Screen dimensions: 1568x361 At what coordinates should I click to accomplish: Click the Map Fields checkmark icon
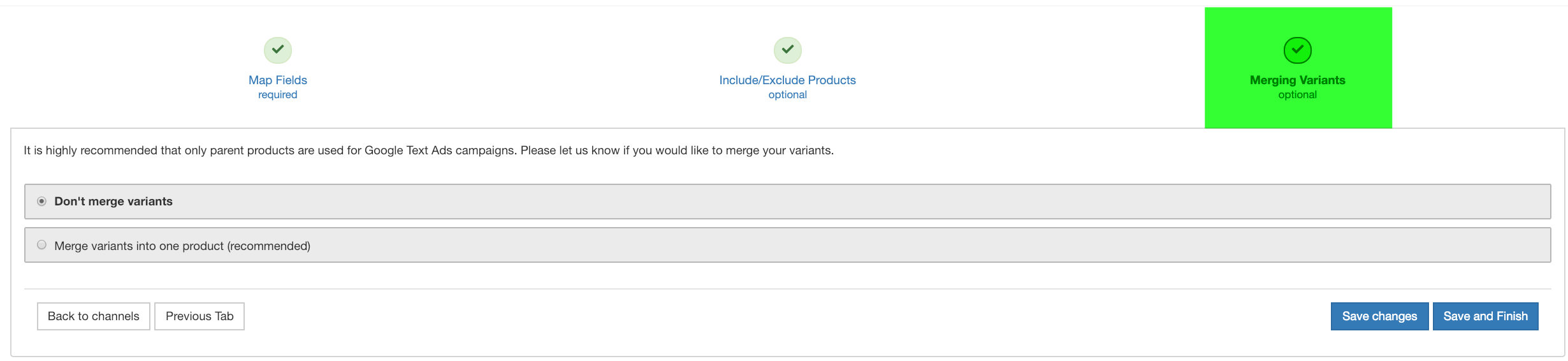coord(278,50)
